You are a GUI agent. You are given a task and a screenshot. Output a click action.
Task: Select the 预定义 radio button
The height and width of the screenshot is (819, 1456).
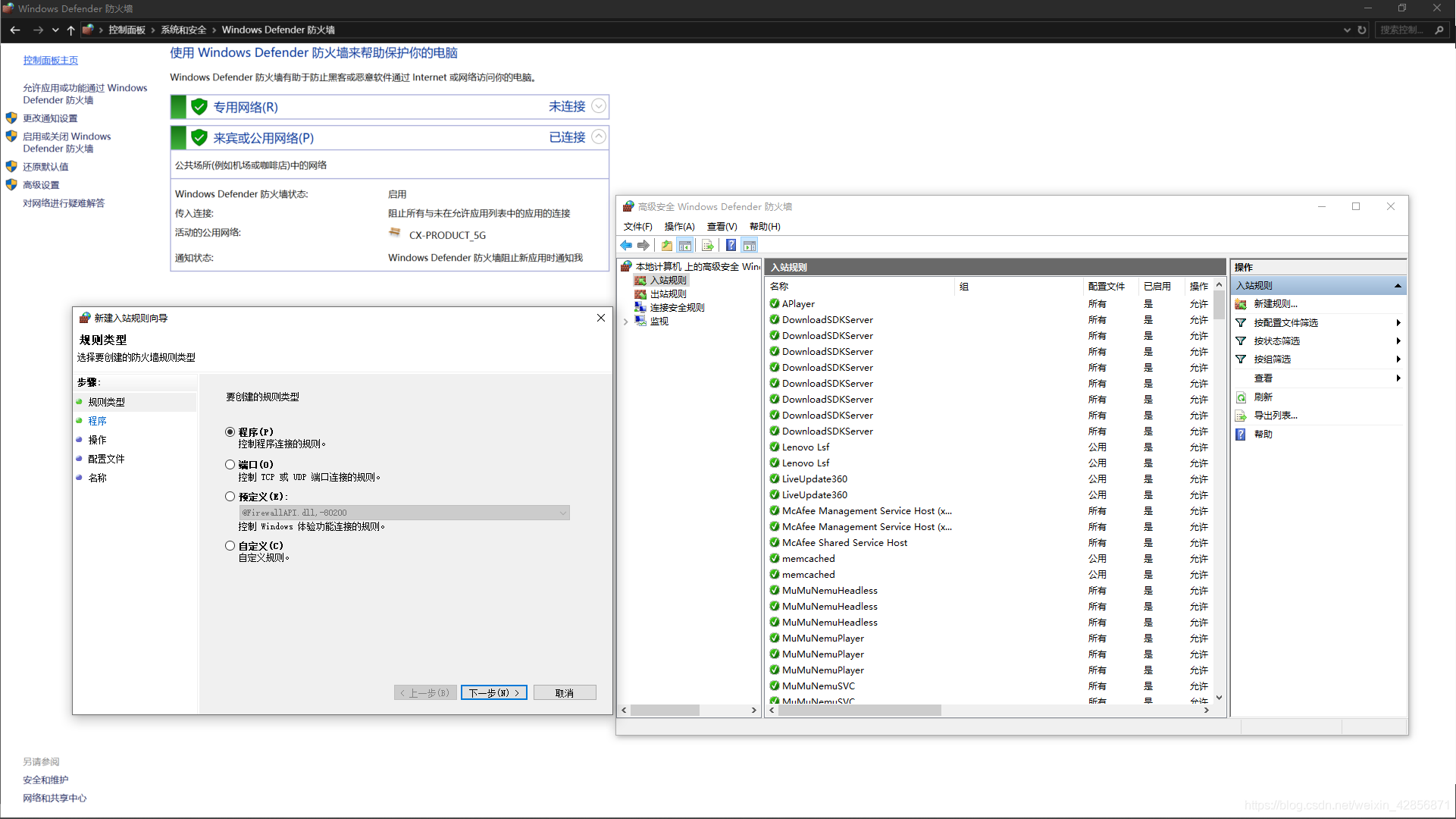[x=230, y=496]
